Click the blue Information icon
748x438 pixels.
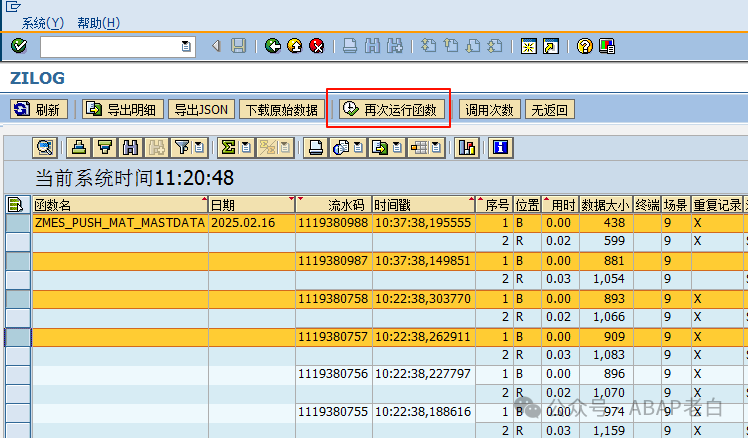tap(500, 148)
